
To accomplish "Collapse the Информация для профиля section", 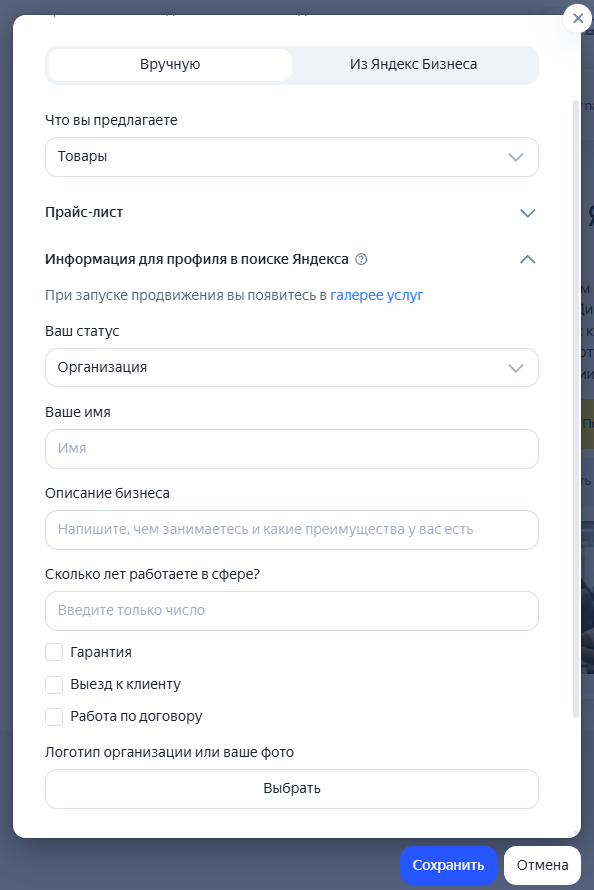I will [528, 259].
